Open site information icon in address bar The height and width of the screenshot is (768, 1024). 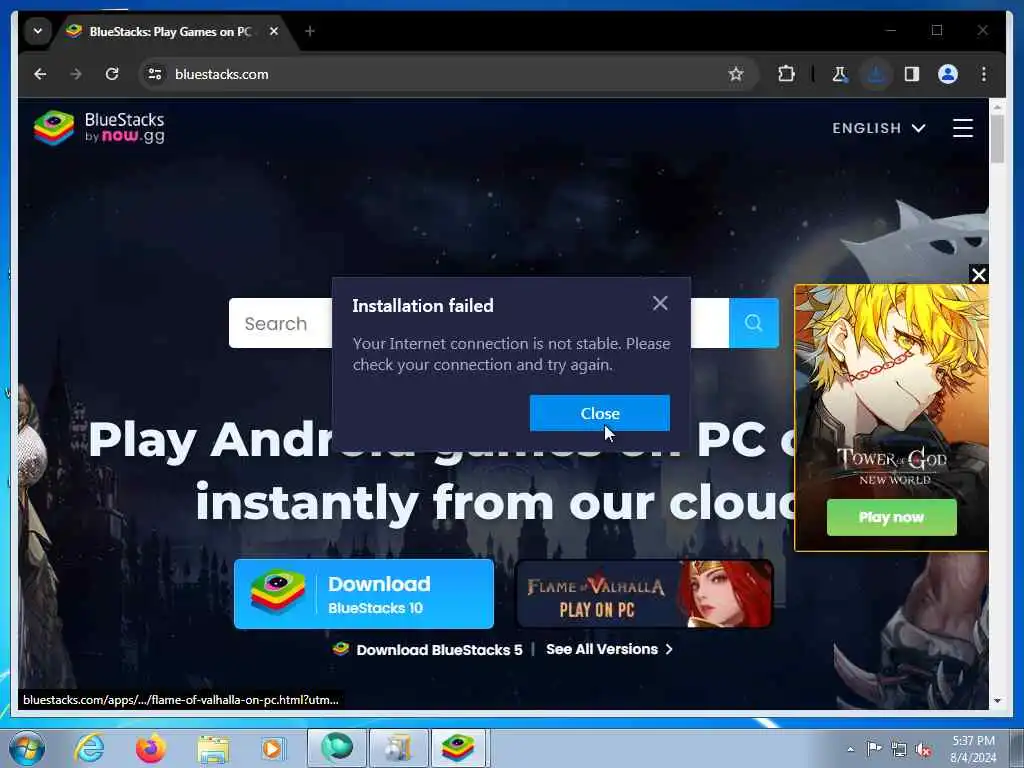click(155, 74)
